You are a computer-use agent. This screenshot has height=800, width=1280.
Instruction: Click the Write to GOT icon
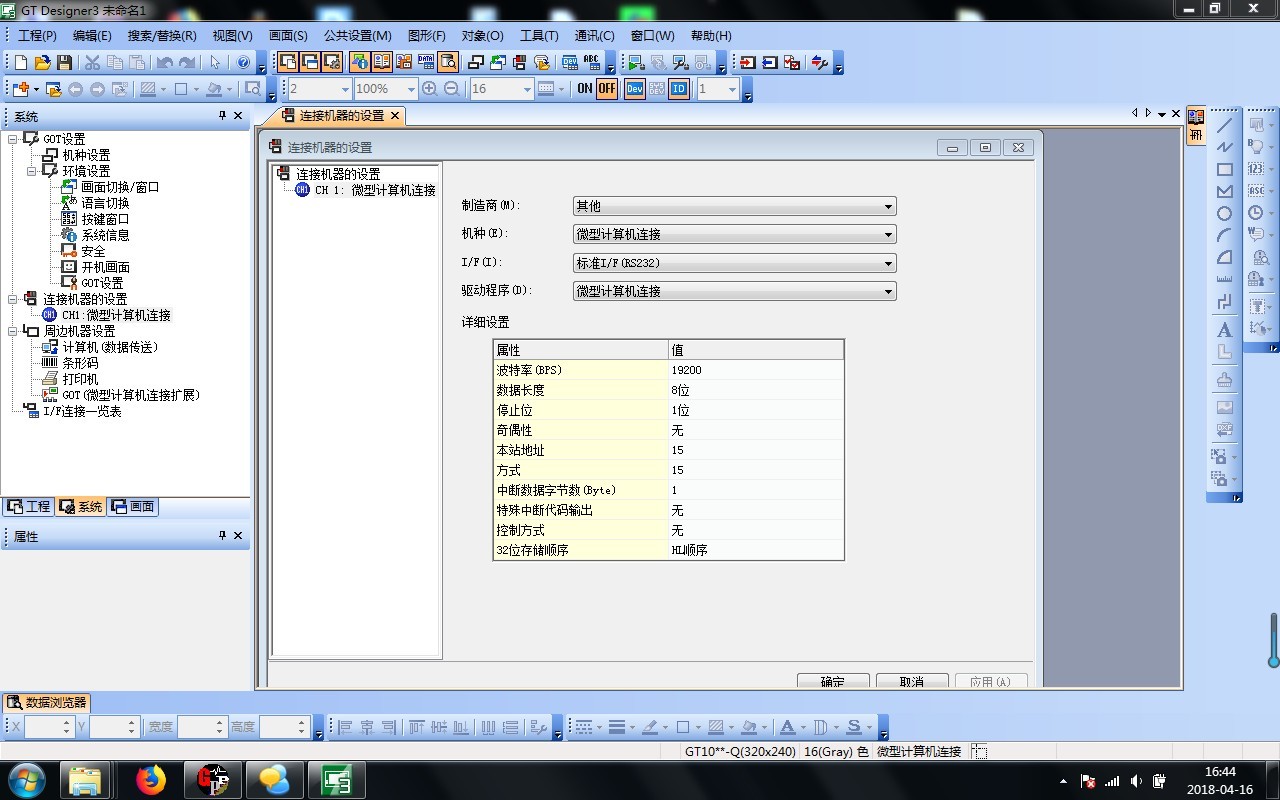748,62
